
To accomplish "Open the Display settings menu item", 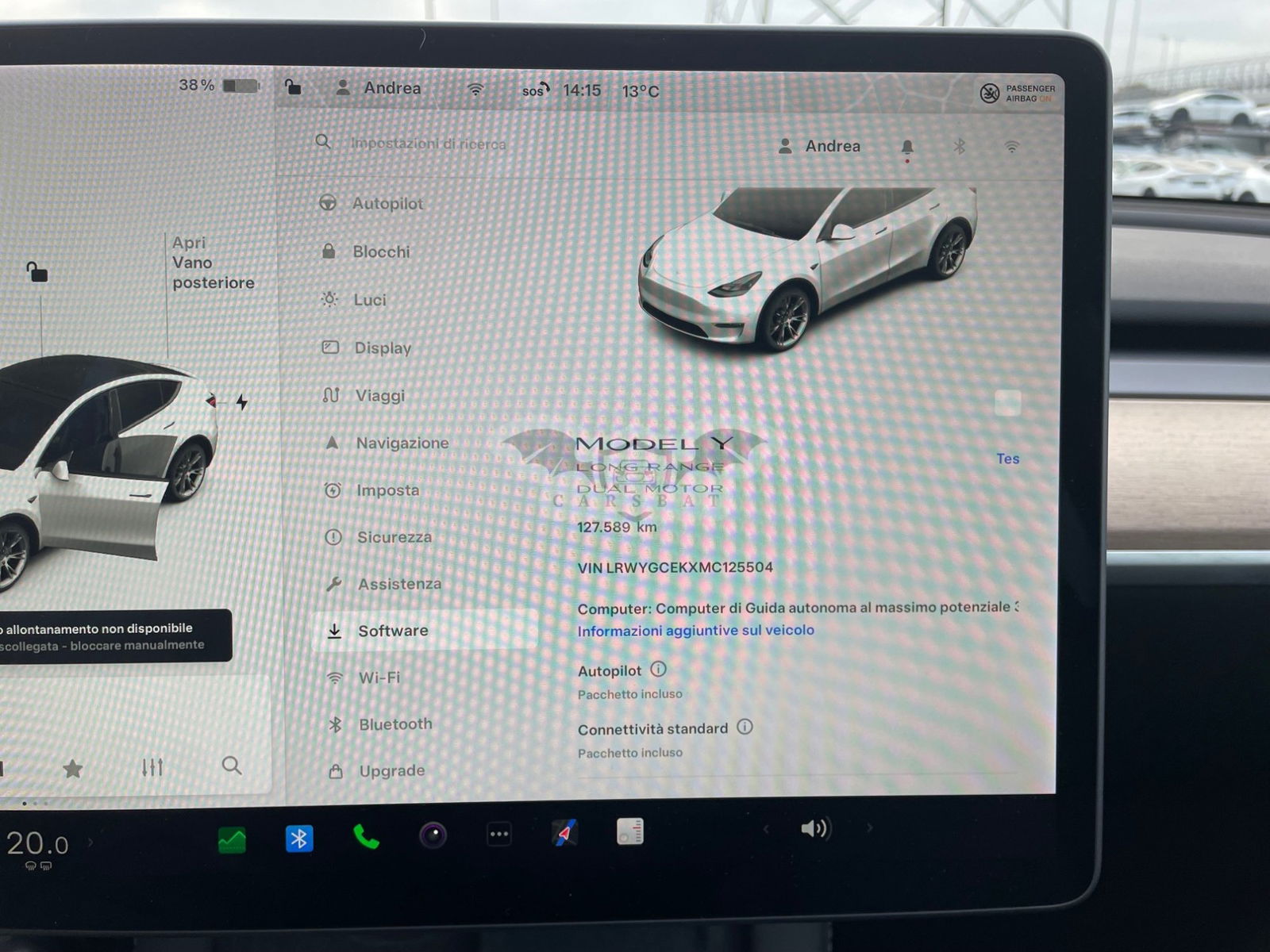I will 382,347.
